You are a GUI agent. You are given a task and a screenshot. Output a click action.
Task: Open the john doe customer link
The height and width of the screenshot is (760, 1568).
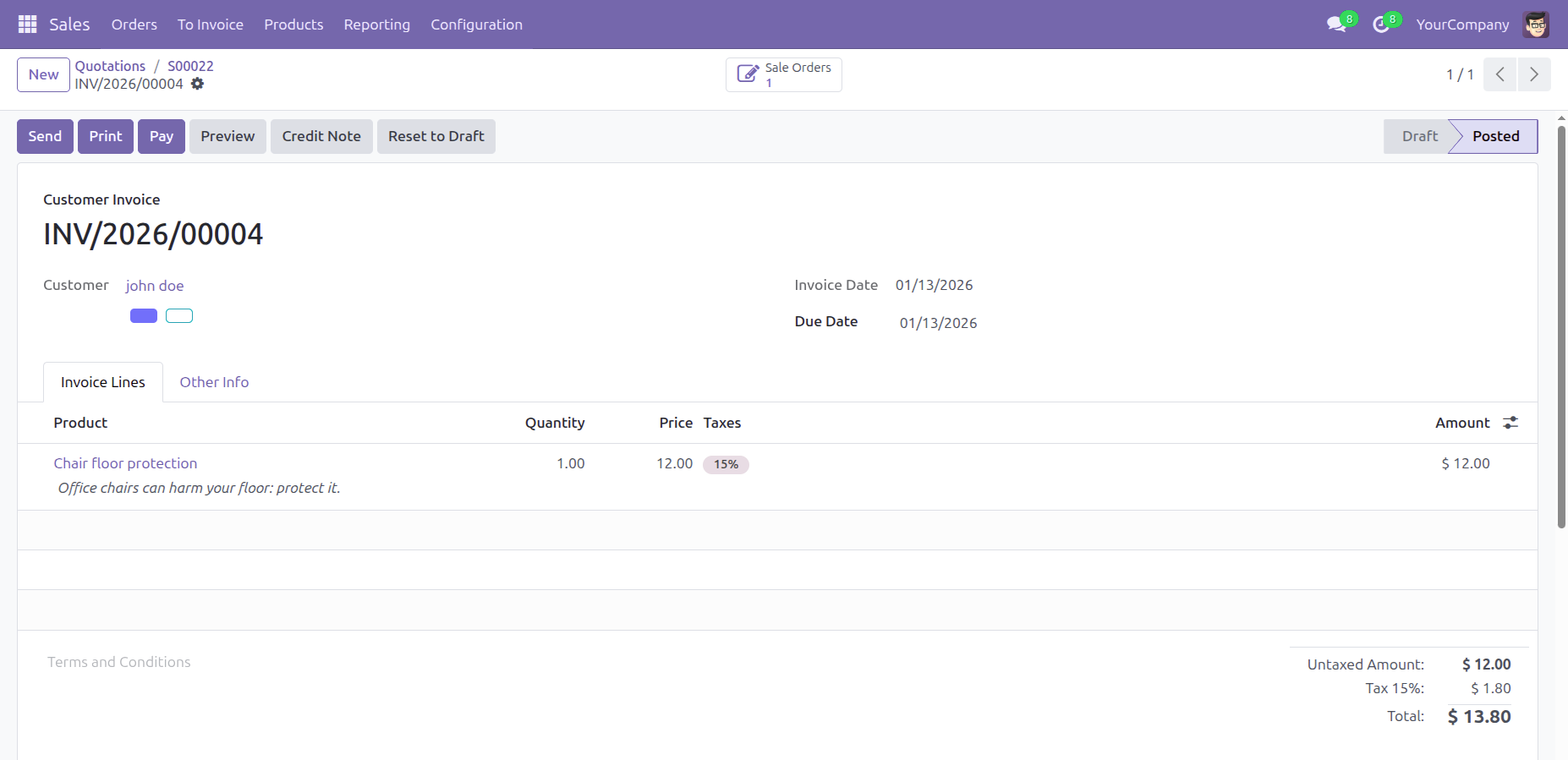tap(155, 286)
